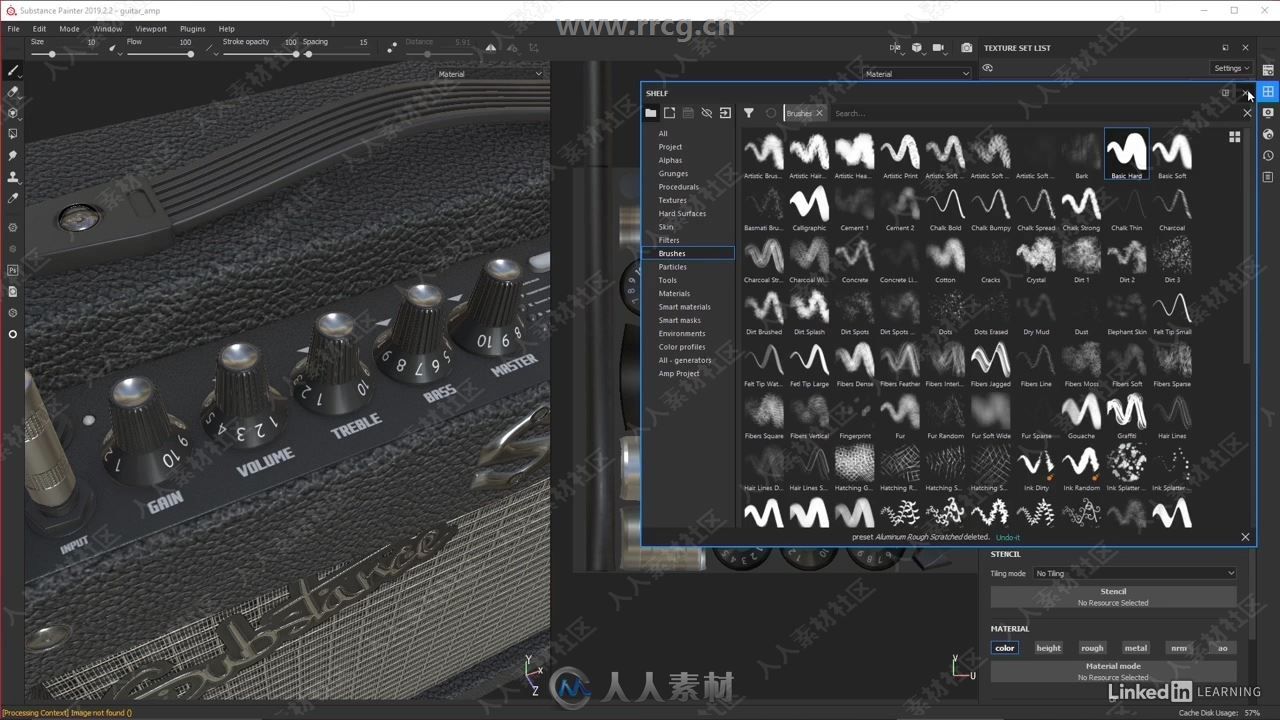This screenshot has height=720, width=1280.
Task: Toggle the color material channel
Action: pos(1005,648)
